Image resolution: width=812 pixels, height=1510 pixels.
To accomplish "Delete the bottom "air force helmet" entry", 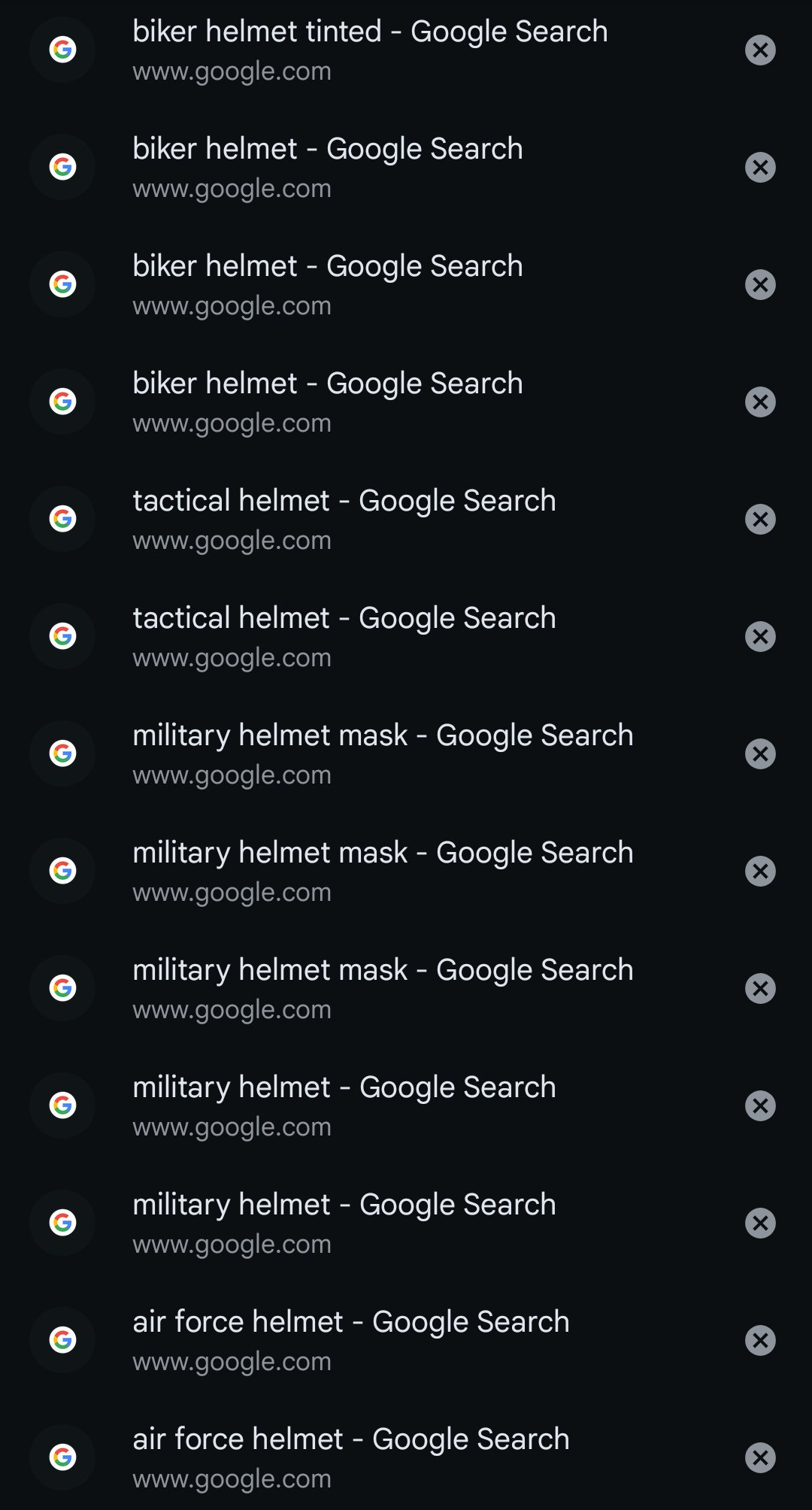I will (x=760, y=1458).
